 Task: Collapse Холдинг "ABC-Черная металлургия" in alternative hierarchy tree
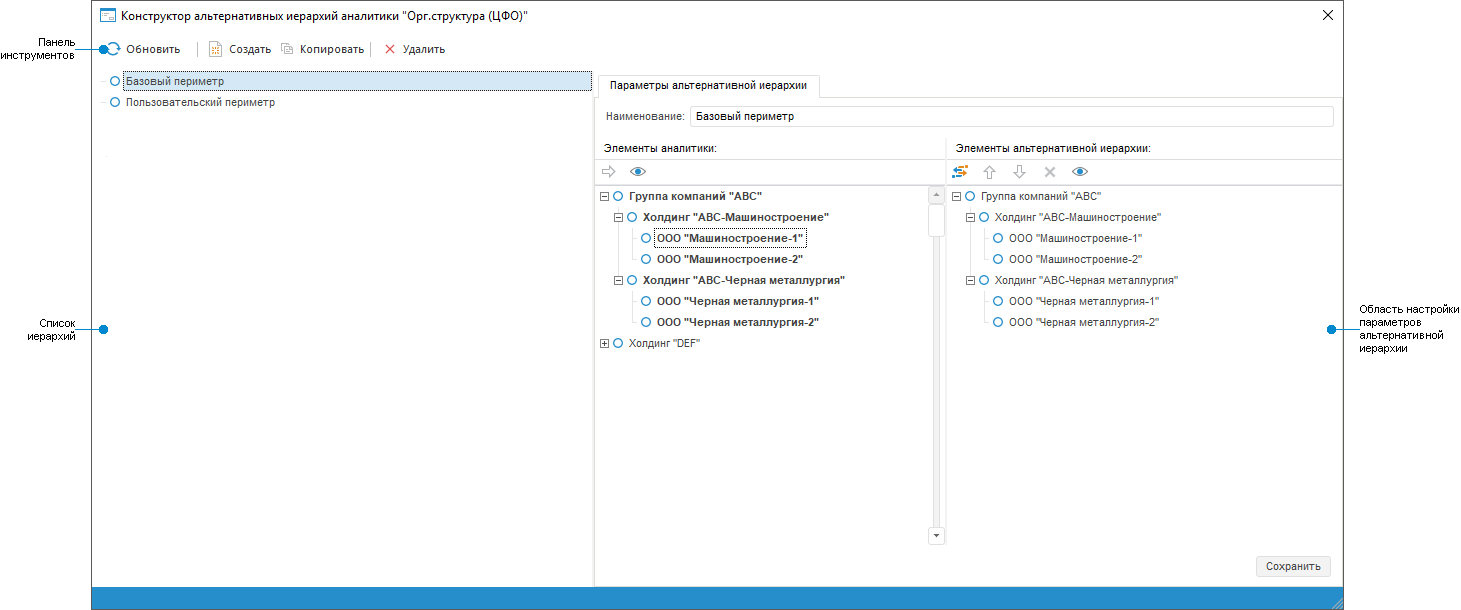(970, 280)
